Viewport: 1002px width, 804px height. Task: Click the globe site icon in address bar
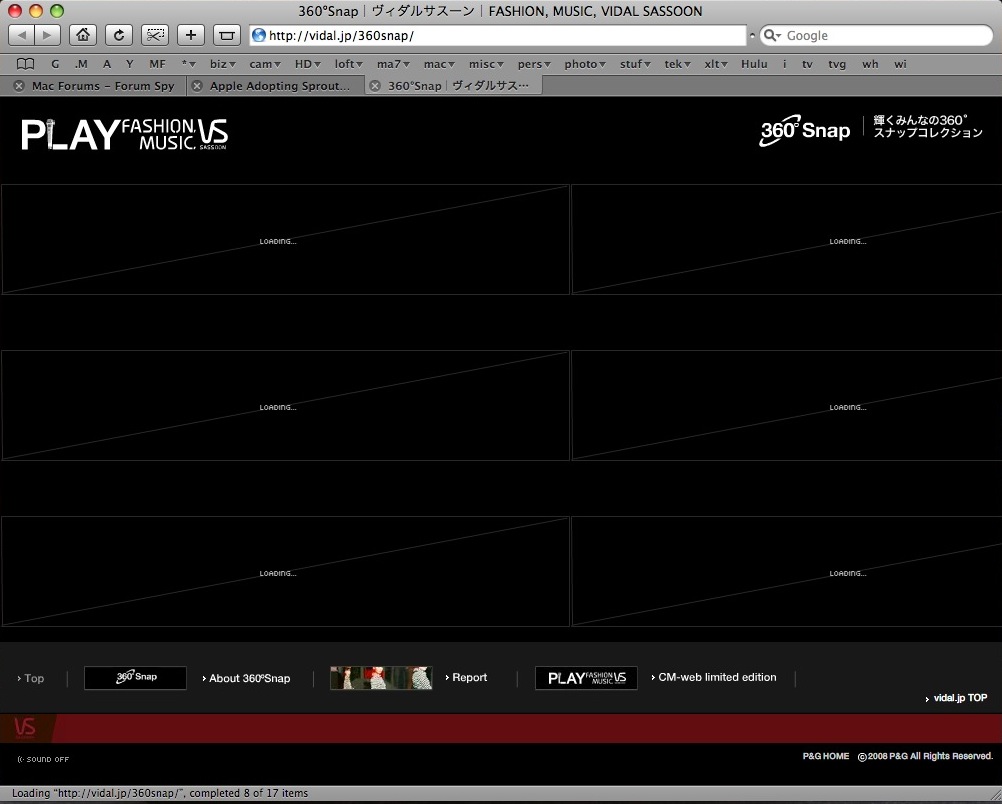point(259,35)
